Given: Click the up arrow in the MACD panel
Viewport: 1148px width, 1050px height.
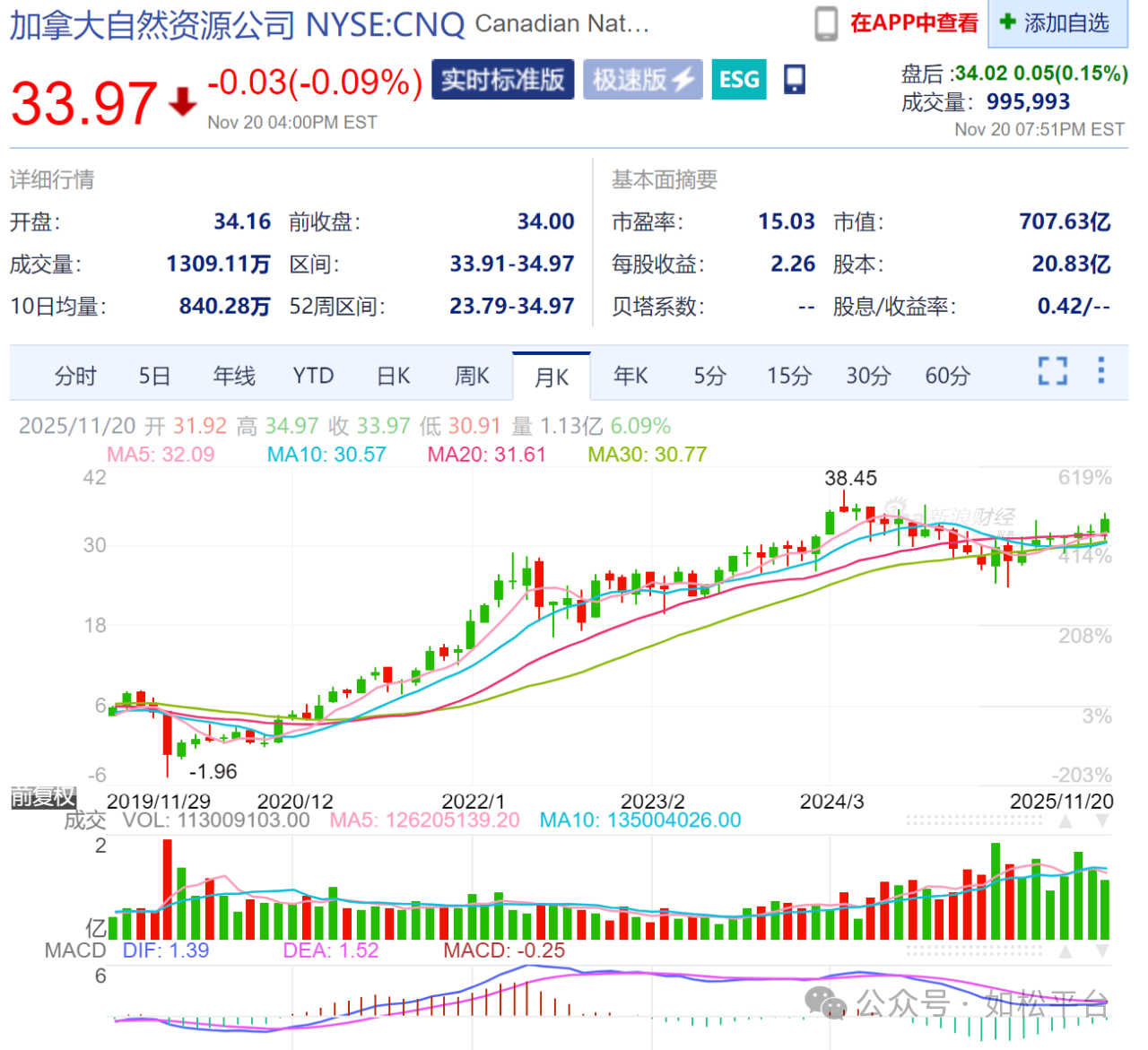Looking at the screenshot, I should pyautogui.click(x=1066, y=950).
